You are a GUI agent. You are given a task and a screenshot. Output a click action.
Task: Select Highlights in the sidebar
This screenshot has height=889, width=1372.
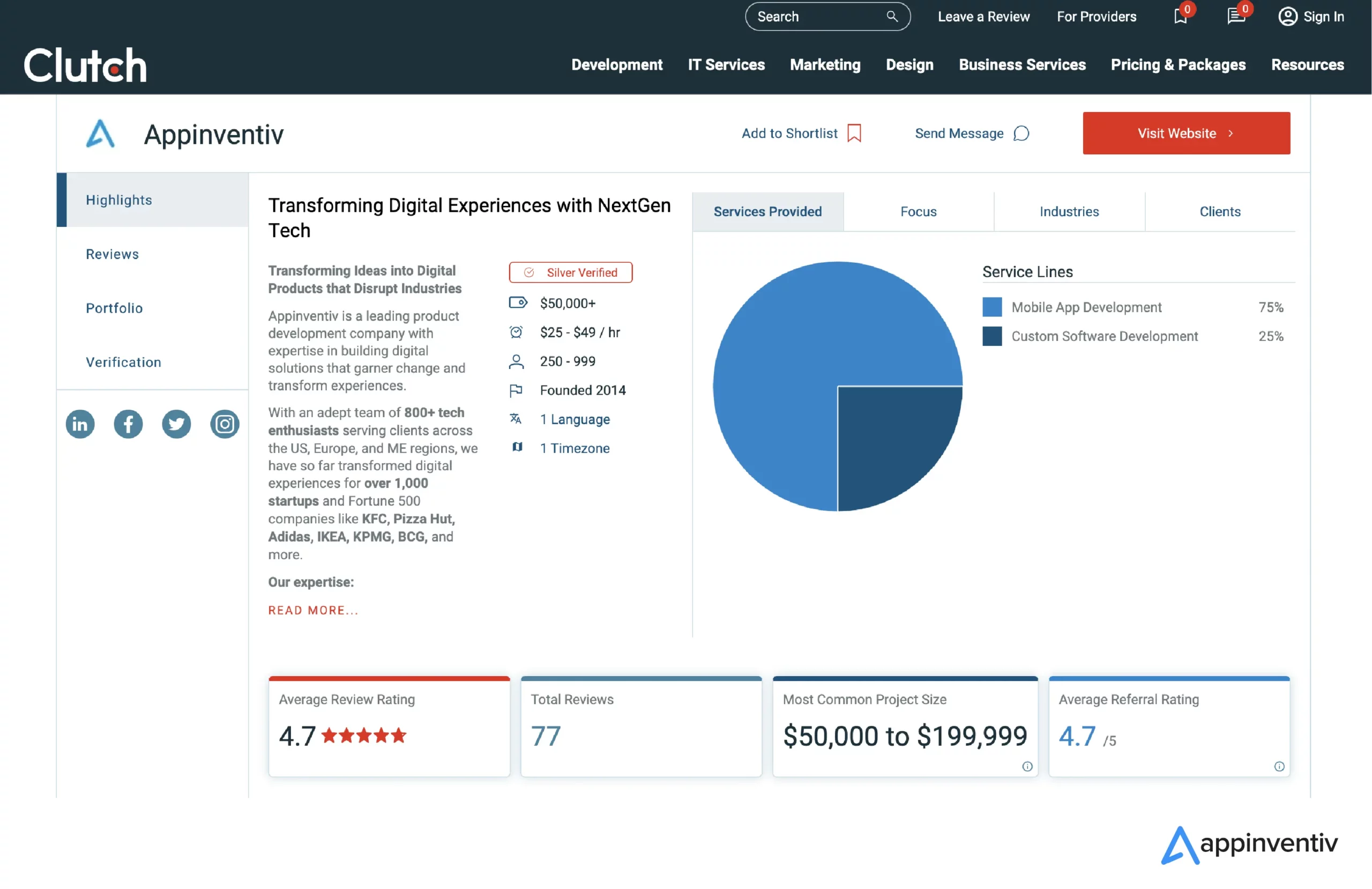153,199
